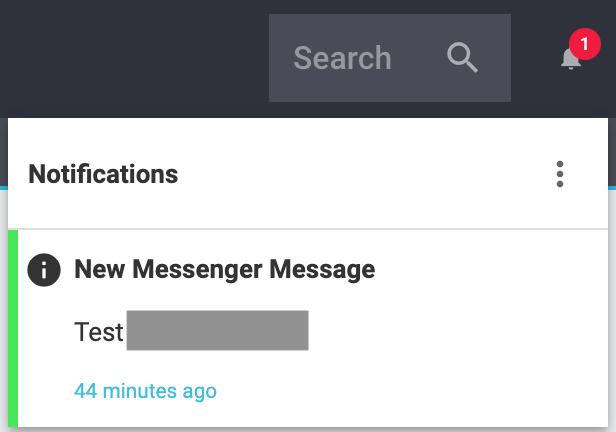Image resolution: width=616 pixels, height=432 pixels.
Task: Select the Test message preview text
Action: pyautogui.click(x=99, y=331)
